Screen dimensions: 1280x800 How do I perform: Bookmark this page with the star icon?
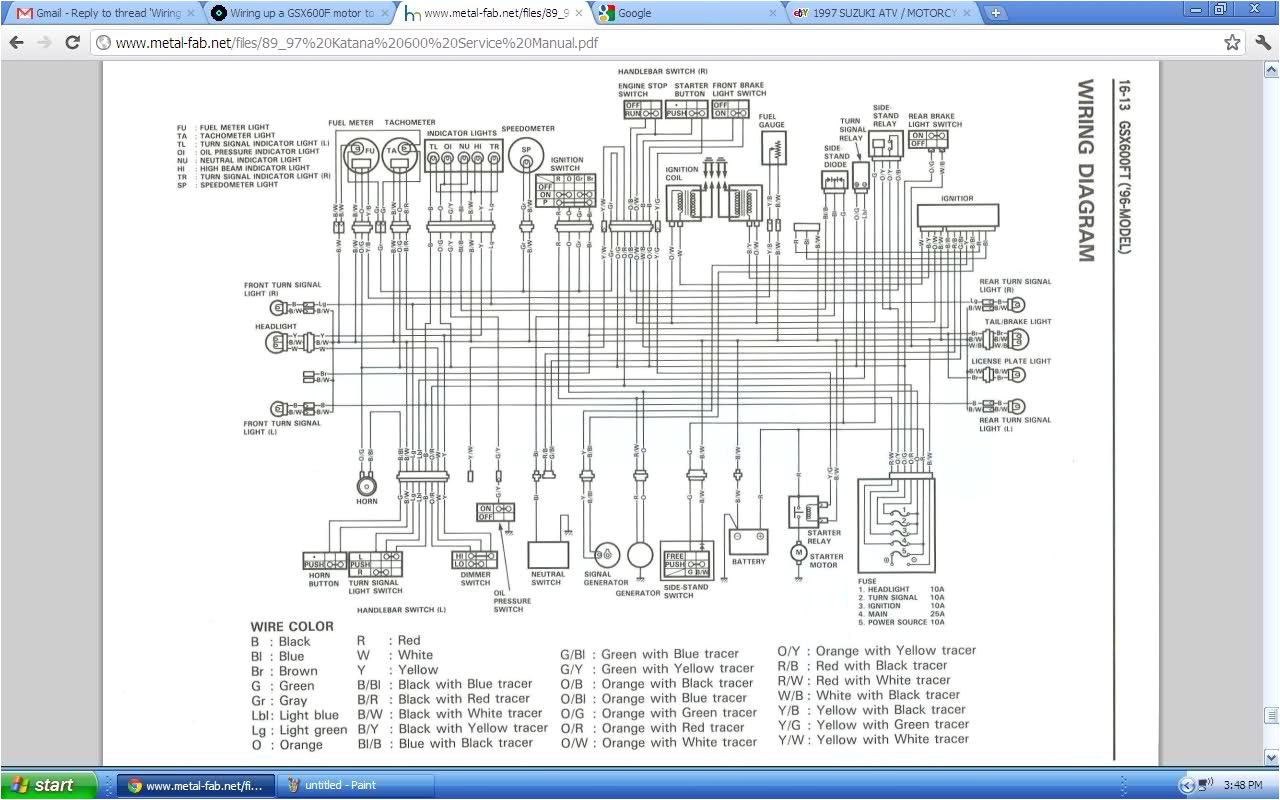coord(1232,42)
